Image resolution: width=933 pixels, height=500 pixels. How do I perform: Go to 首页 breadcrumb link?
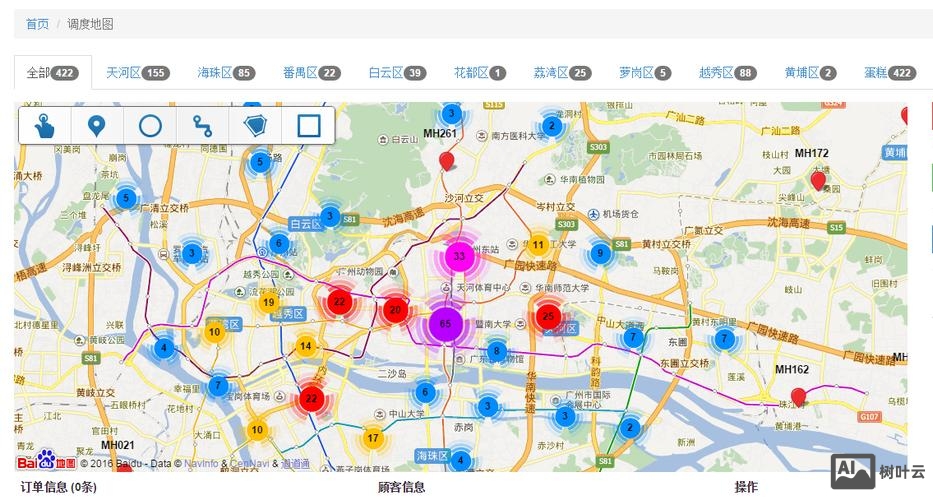pos(37,24)
